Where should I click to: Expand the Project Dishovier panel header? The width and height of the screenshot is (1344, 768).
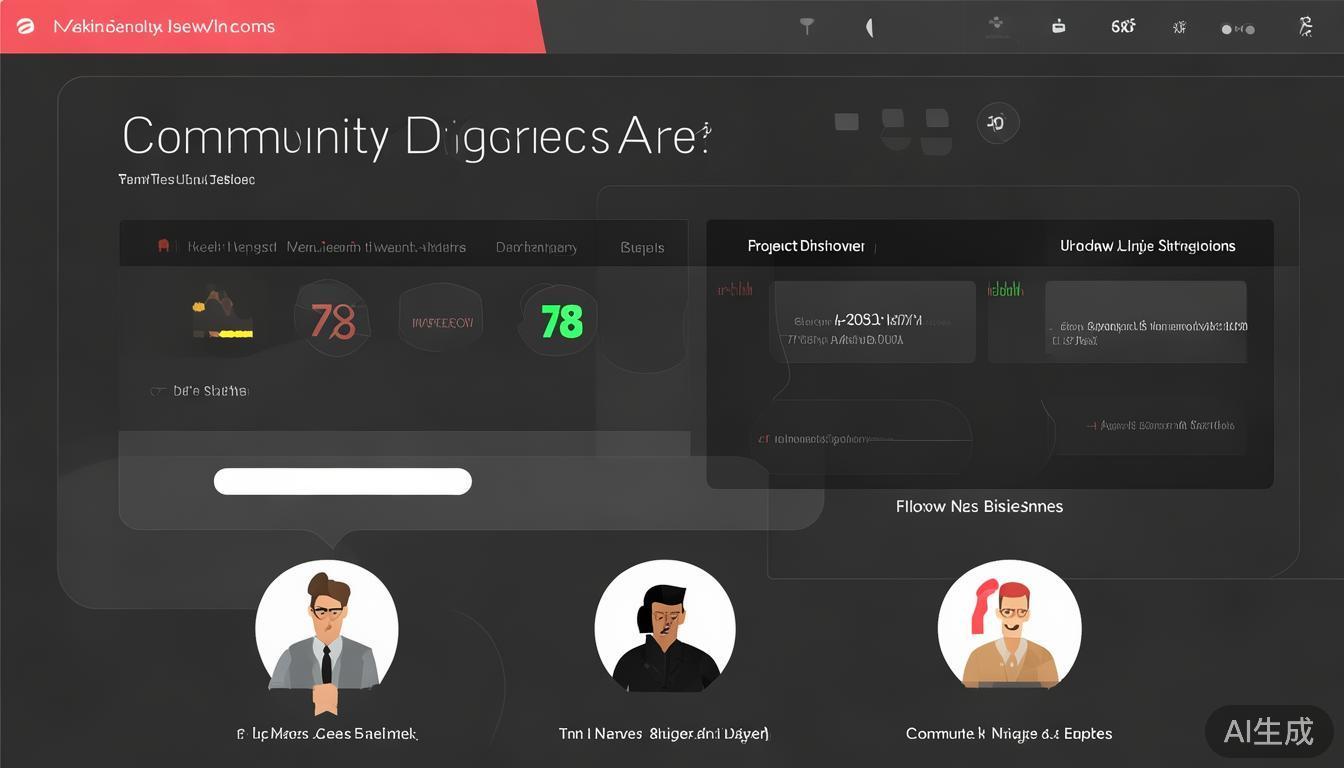coord(806,246)
